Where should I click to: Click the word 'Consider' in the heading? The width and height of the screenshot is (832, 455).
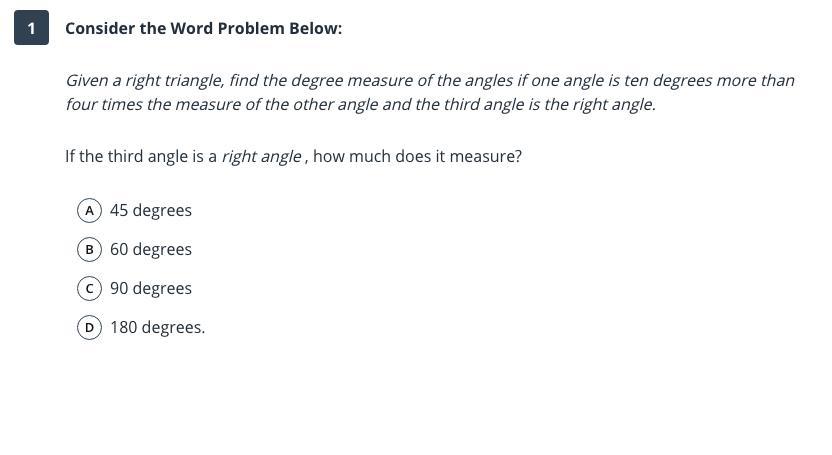(100, 28)
